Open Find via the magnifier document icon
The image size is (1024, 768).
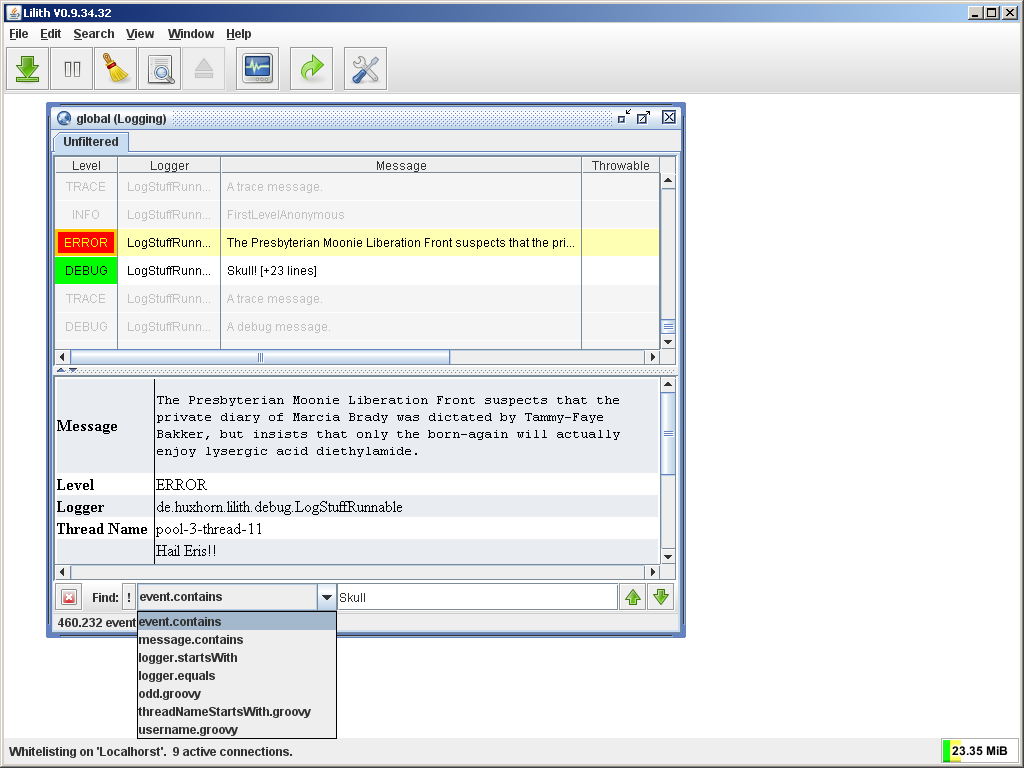(x=160, y=68)
